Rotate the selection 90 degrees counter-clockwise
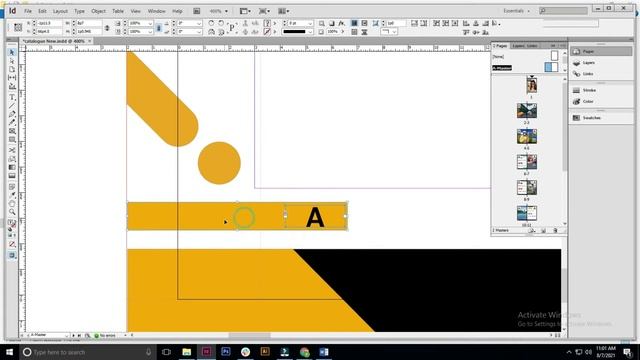 tap(221, 23)
